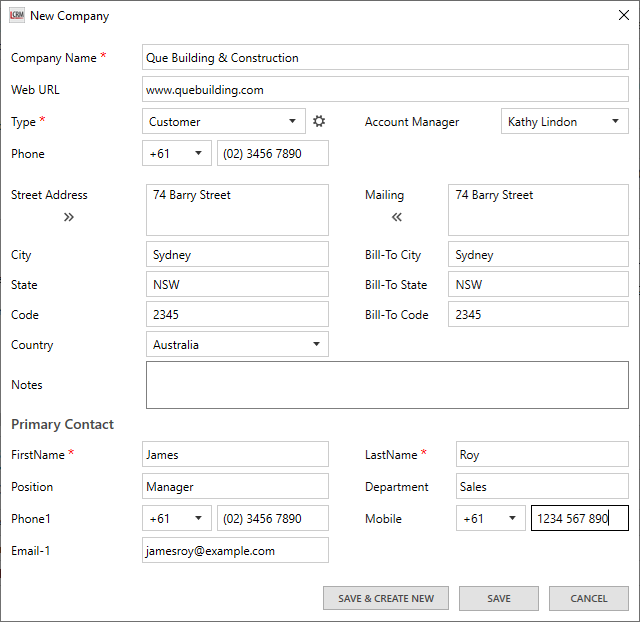Select the Web URL text field
The image size is (640, 622).
385,90
